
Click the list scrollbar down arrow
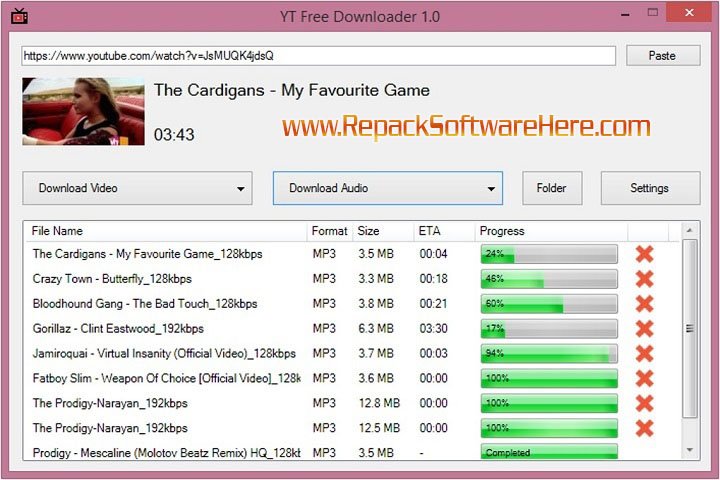tap(689, 450)
